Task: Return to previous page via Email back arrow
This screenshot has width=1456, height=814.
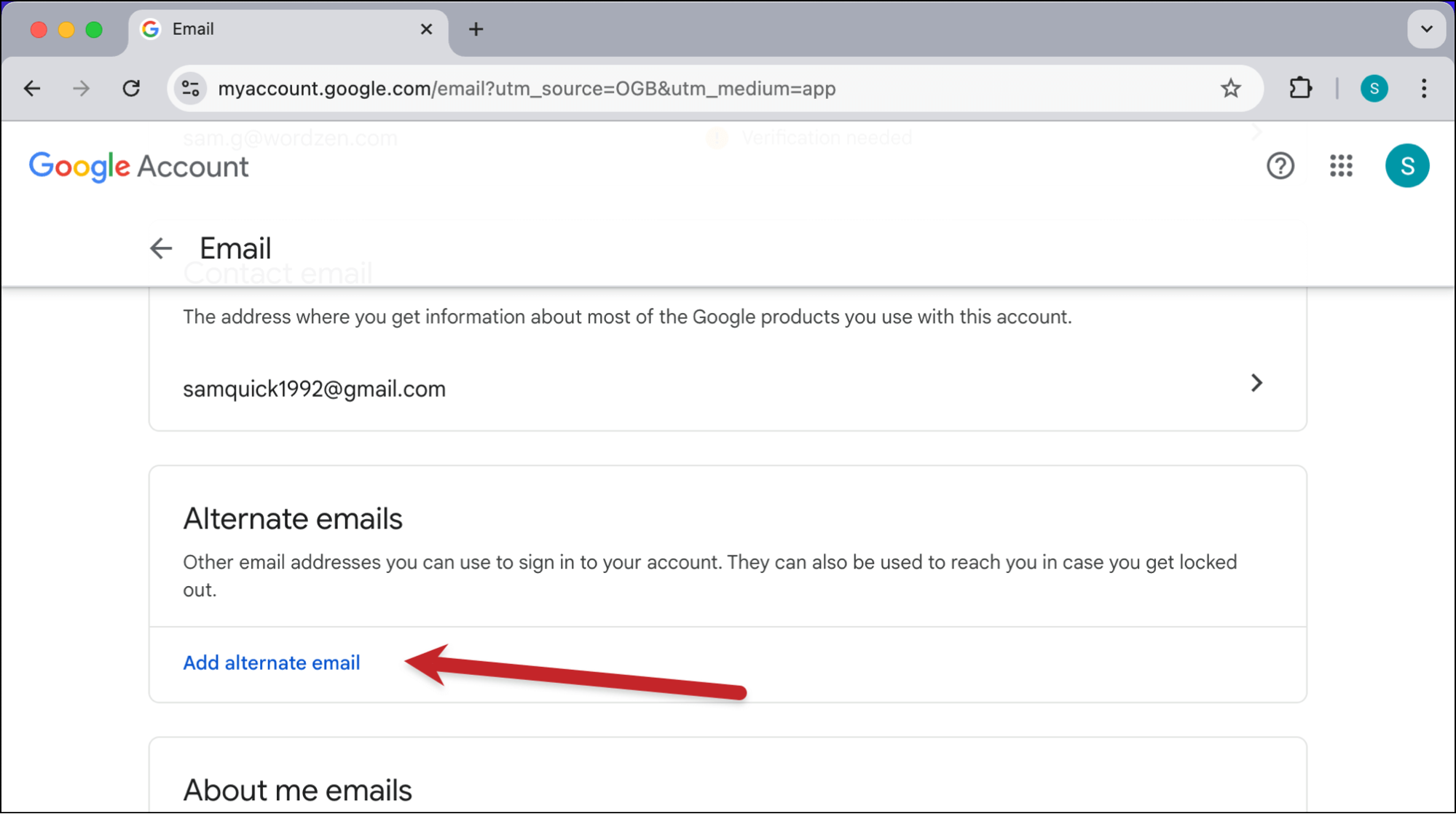Action: coord(161,248)
